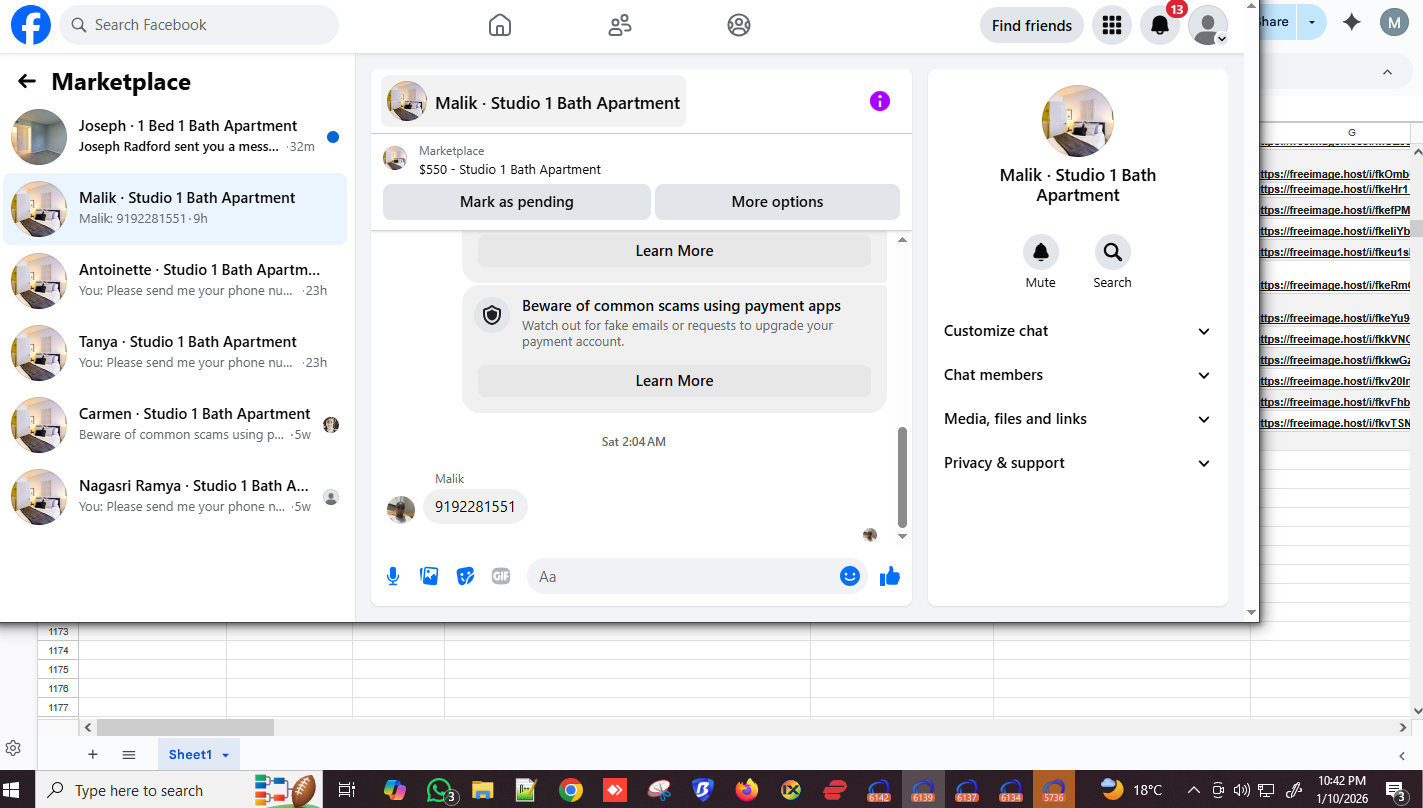Open the account profile avatar menu
This screenshot has height=808, width=1423.
tap(1208, 26)
